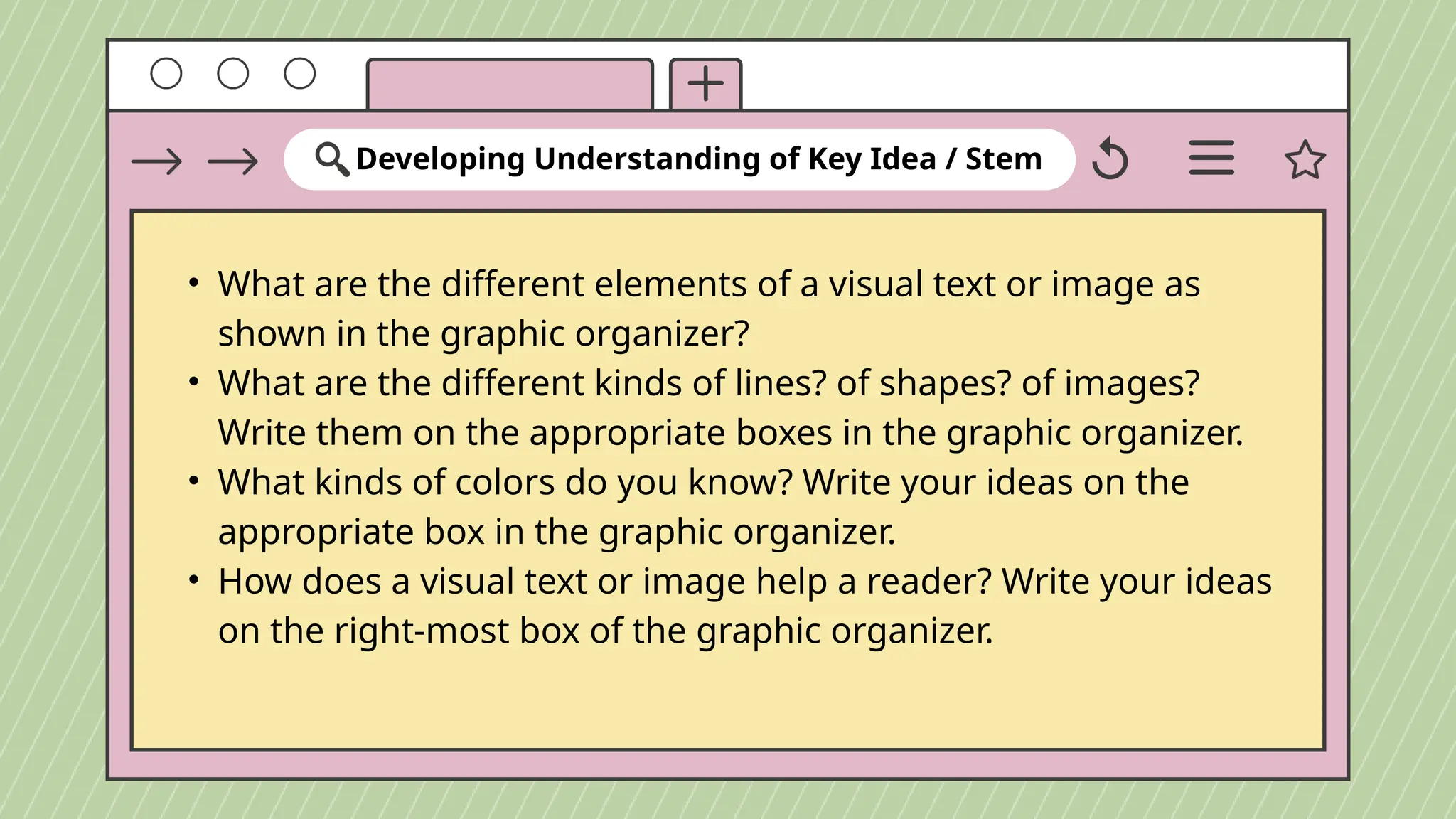Open the hamburger menu icon

pyautogui.click(x=1211, y=158)
